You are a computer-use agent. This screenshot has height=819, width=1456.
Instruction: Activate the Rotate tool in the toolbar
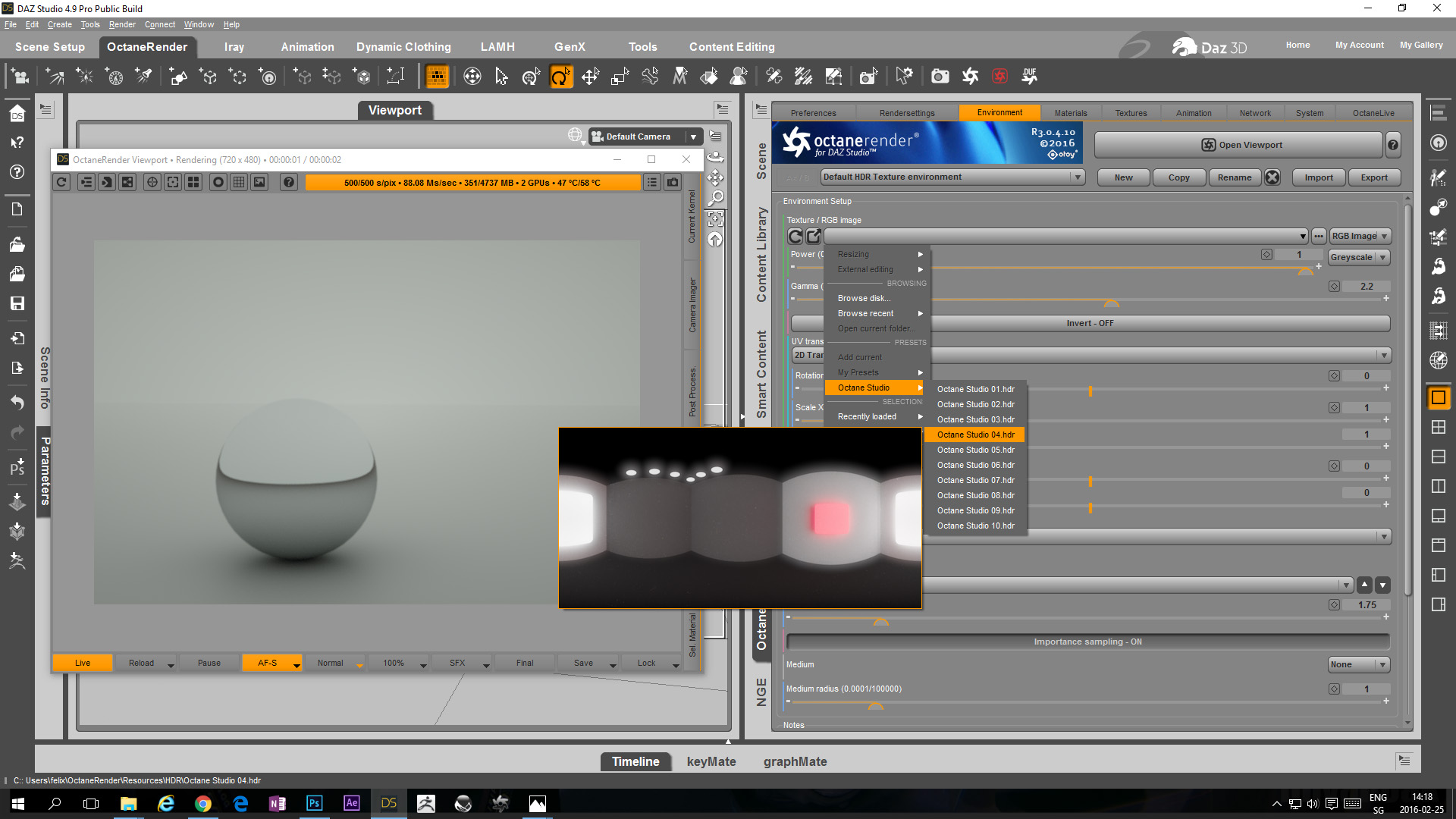click(x=560, y=76)
